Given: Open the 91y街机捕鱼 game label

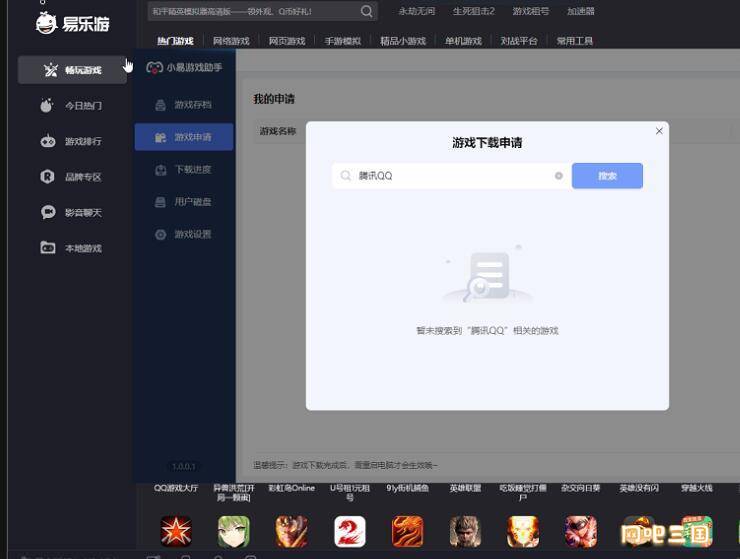Looking at the screenshot, I should point(407,488).
